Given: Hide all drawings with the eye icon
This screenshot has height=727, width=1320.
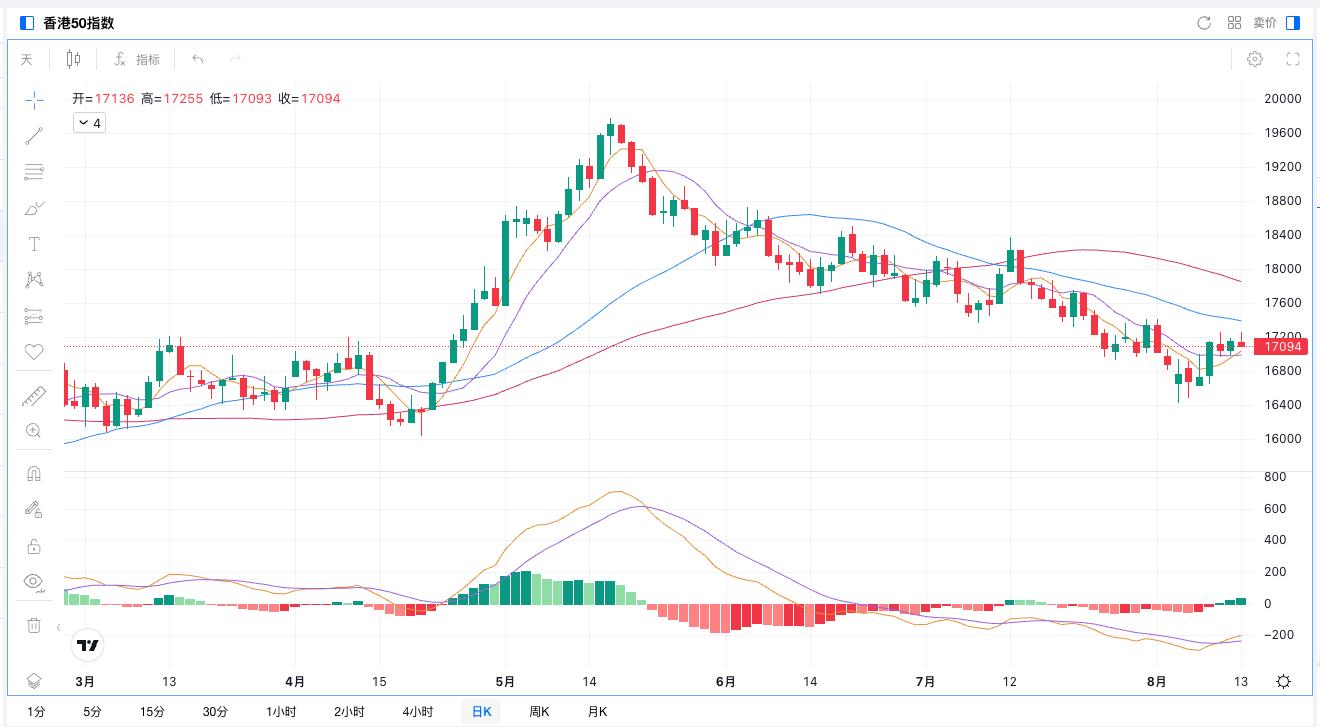Looking at the screenshot, I should point(34,582).
